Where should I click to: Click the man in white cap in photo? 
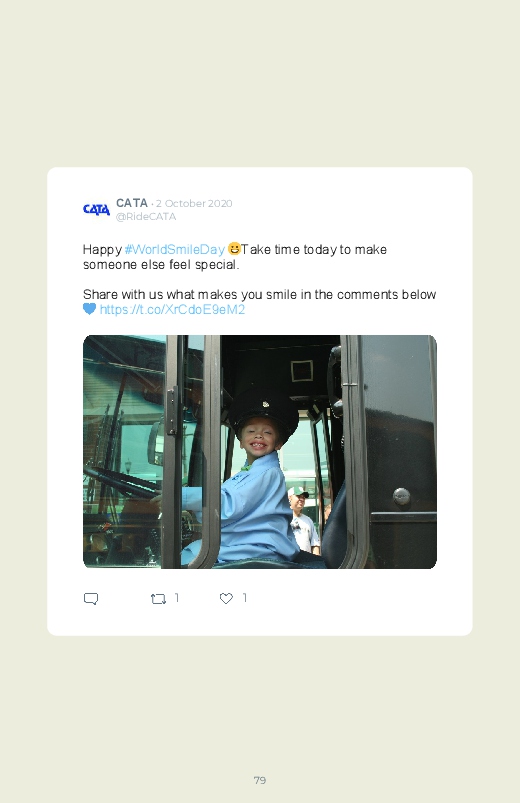click(x=303, y=520)
